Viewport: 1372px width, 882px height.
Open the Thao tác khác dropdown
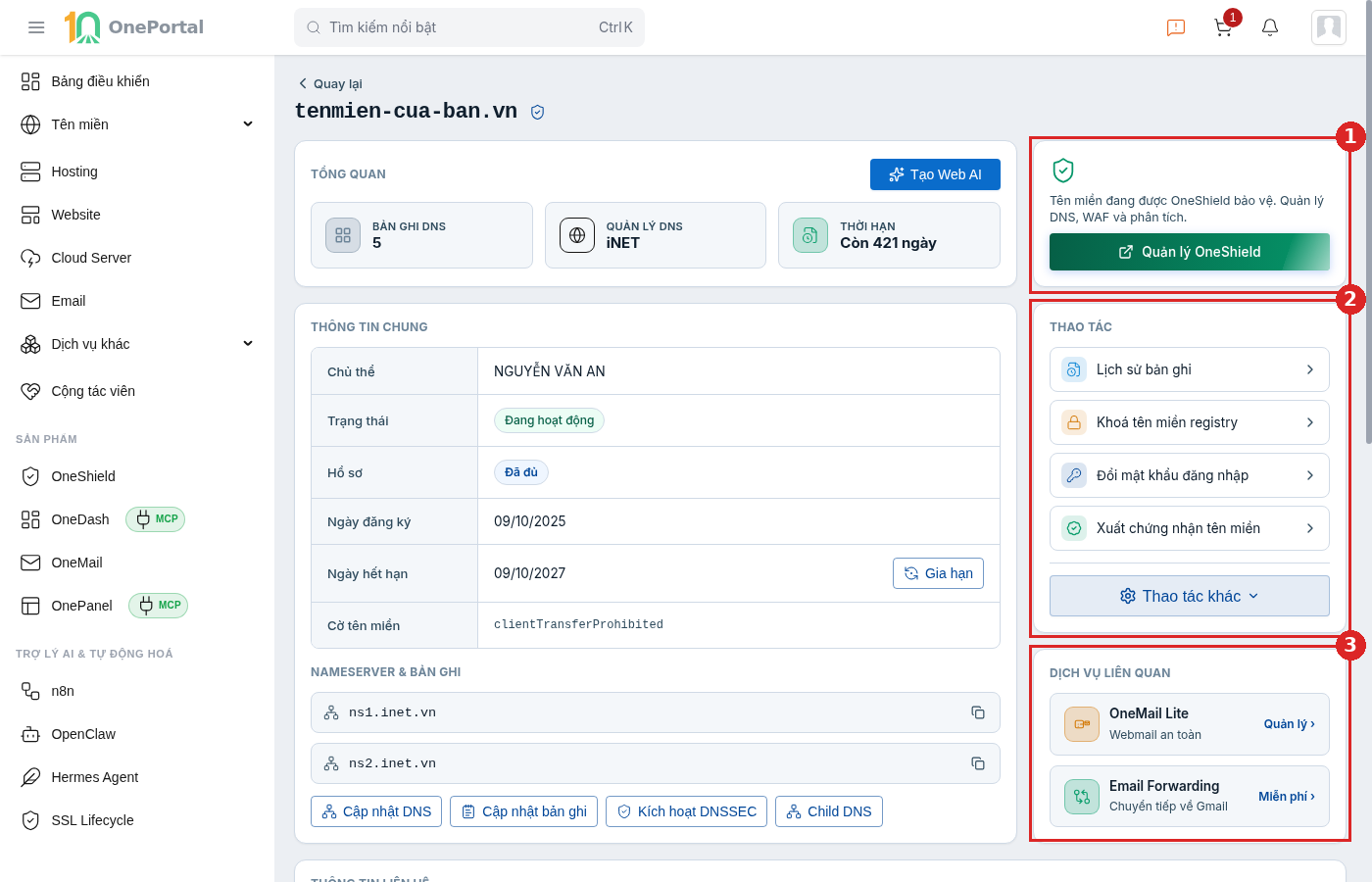tap(1190, 596)
